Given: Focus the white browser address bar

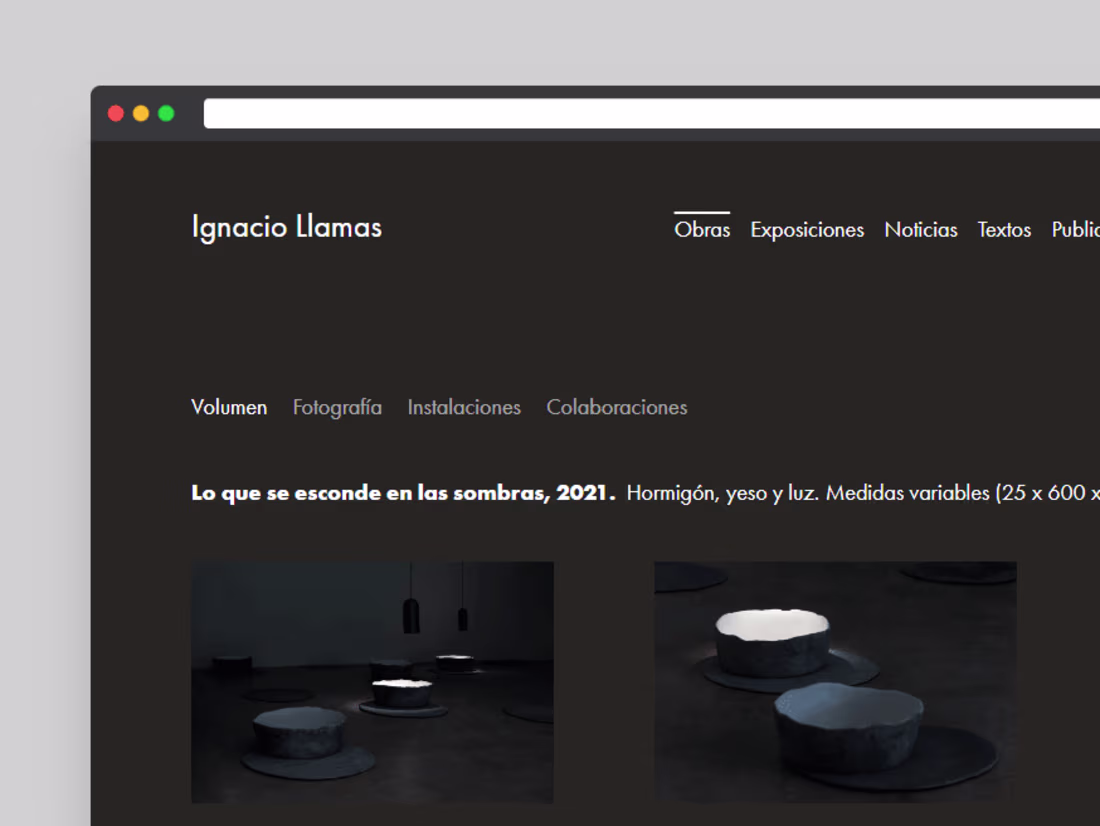Looking at the screenshot, I should 652,114.
